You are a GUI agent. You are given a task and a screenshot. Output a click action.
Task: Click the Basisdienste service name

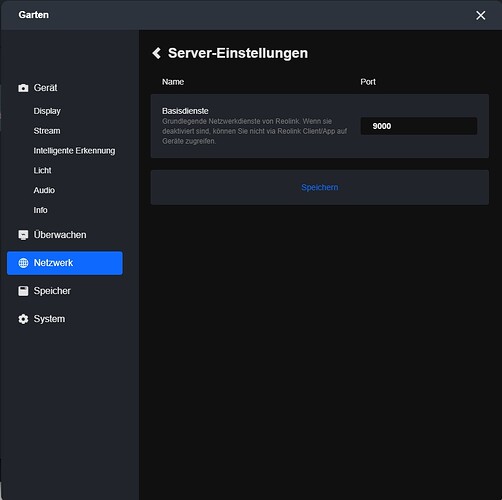185,111
